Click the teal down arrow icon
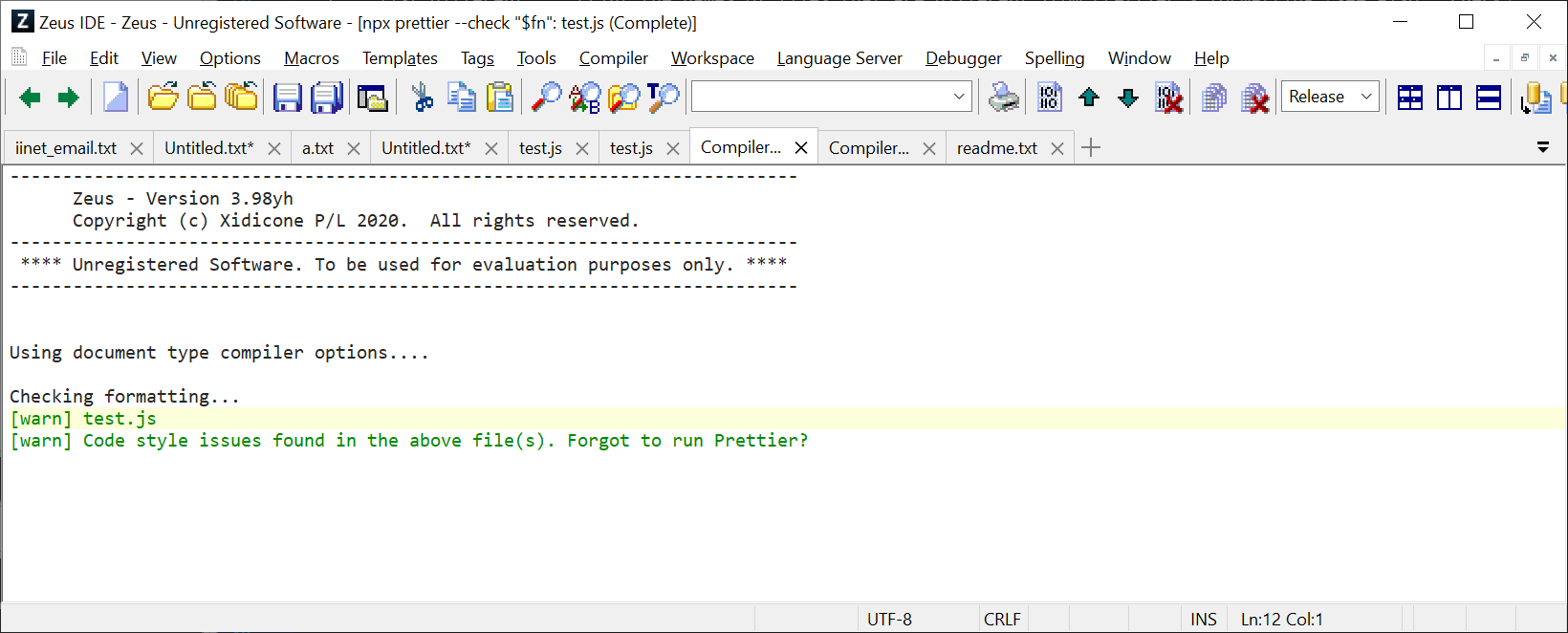The height and width of the screenshot is (633, 1568). [1128, 98]
